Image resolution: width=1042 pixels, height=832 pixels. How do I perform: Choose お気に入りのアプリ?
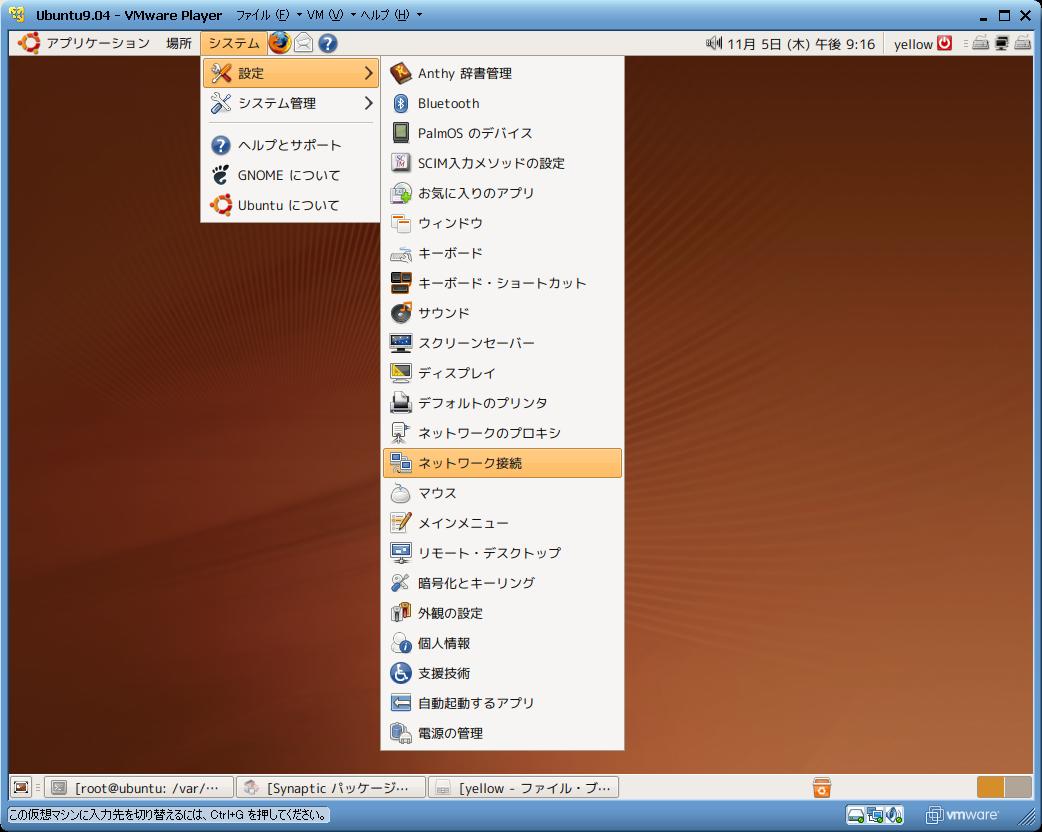(502, 193)
